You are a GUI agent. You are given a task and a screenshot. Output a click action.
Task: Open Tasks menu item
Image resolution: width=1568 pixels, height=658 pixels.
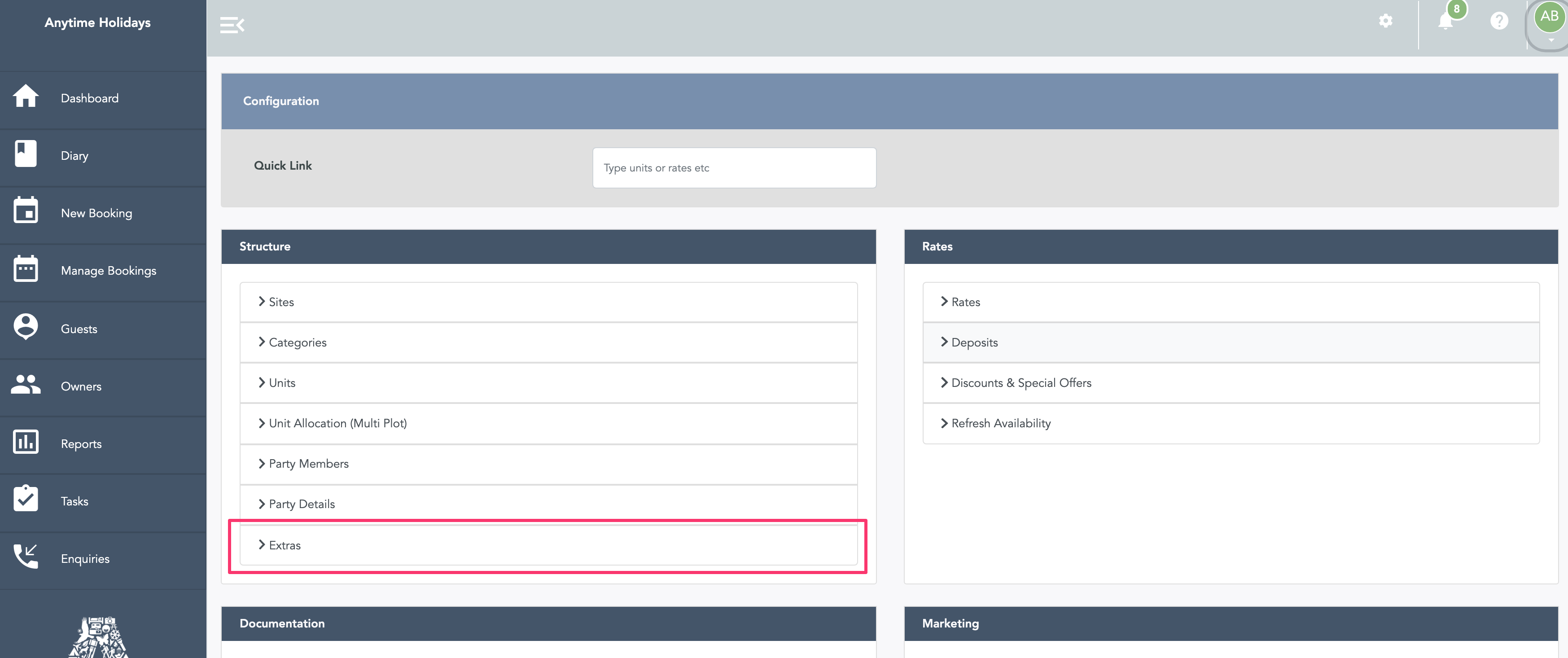(x=74, y=501)
